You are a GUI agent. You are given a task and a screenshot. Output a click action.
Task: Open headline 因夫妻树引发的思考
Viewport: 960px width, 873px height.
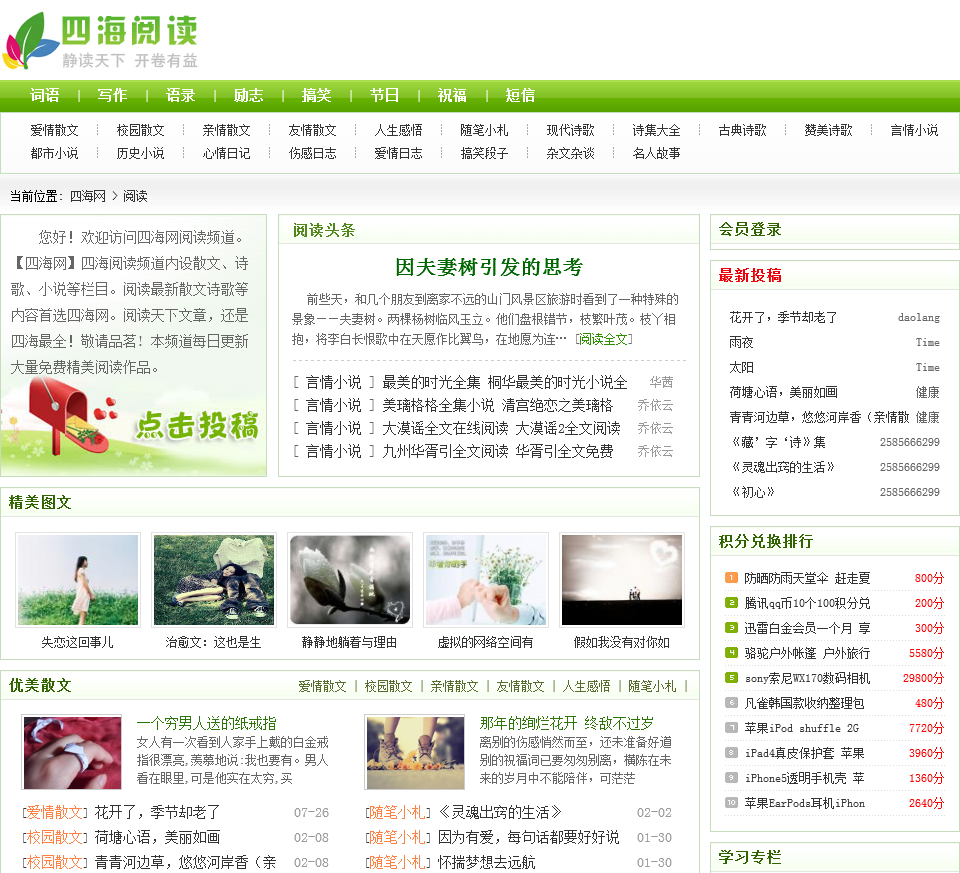pos(489,267)
